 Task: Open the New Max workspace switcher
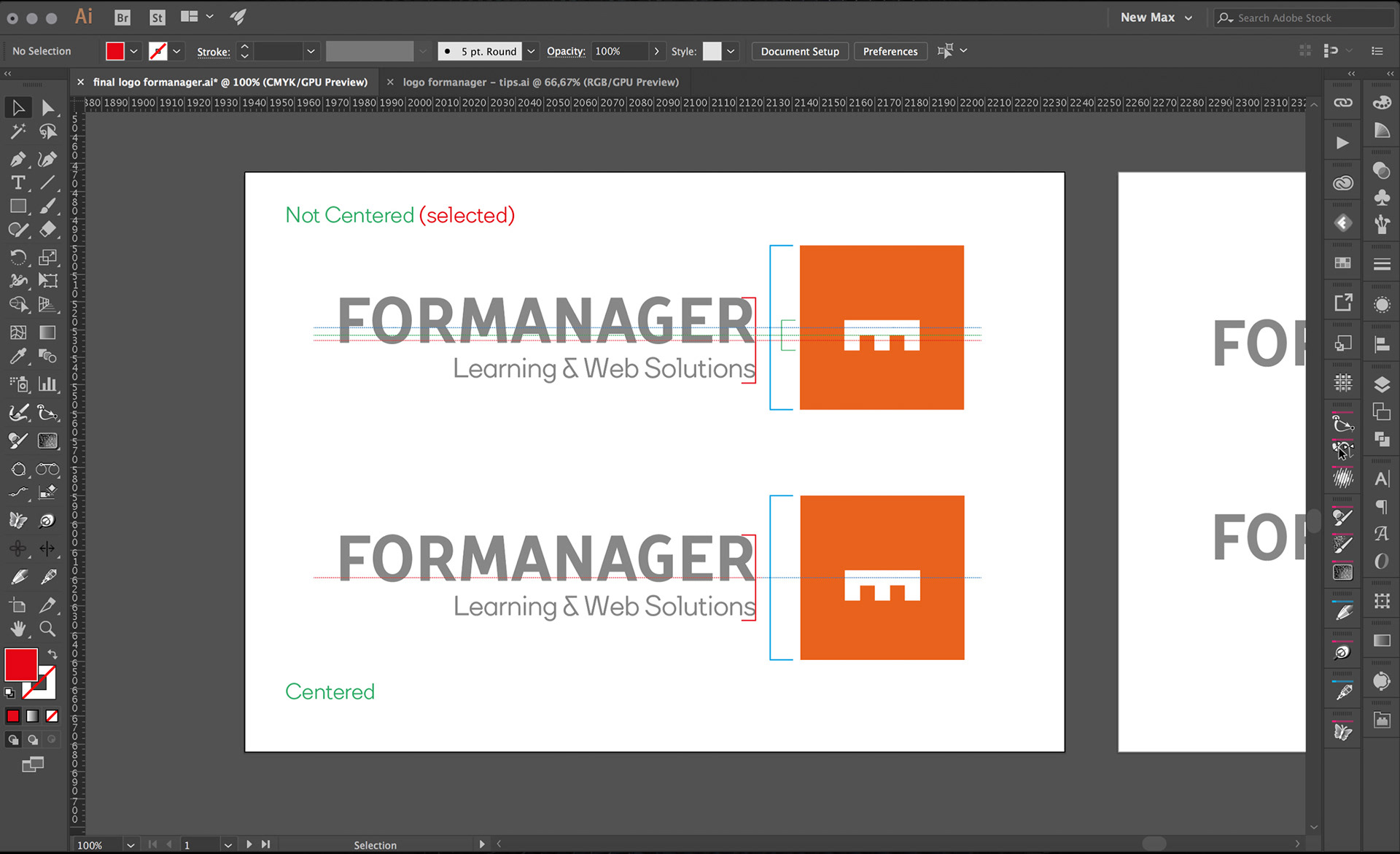click(x=1156, y=18)
